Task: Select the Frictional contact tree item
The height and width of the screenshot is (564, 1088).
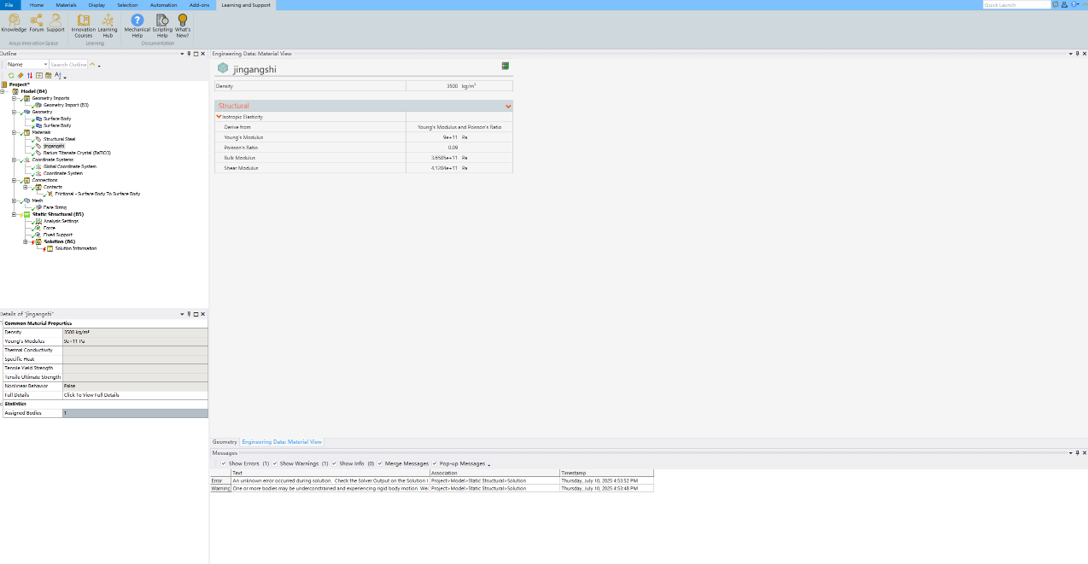Action: pyautogui.click(x=97, y=194)
